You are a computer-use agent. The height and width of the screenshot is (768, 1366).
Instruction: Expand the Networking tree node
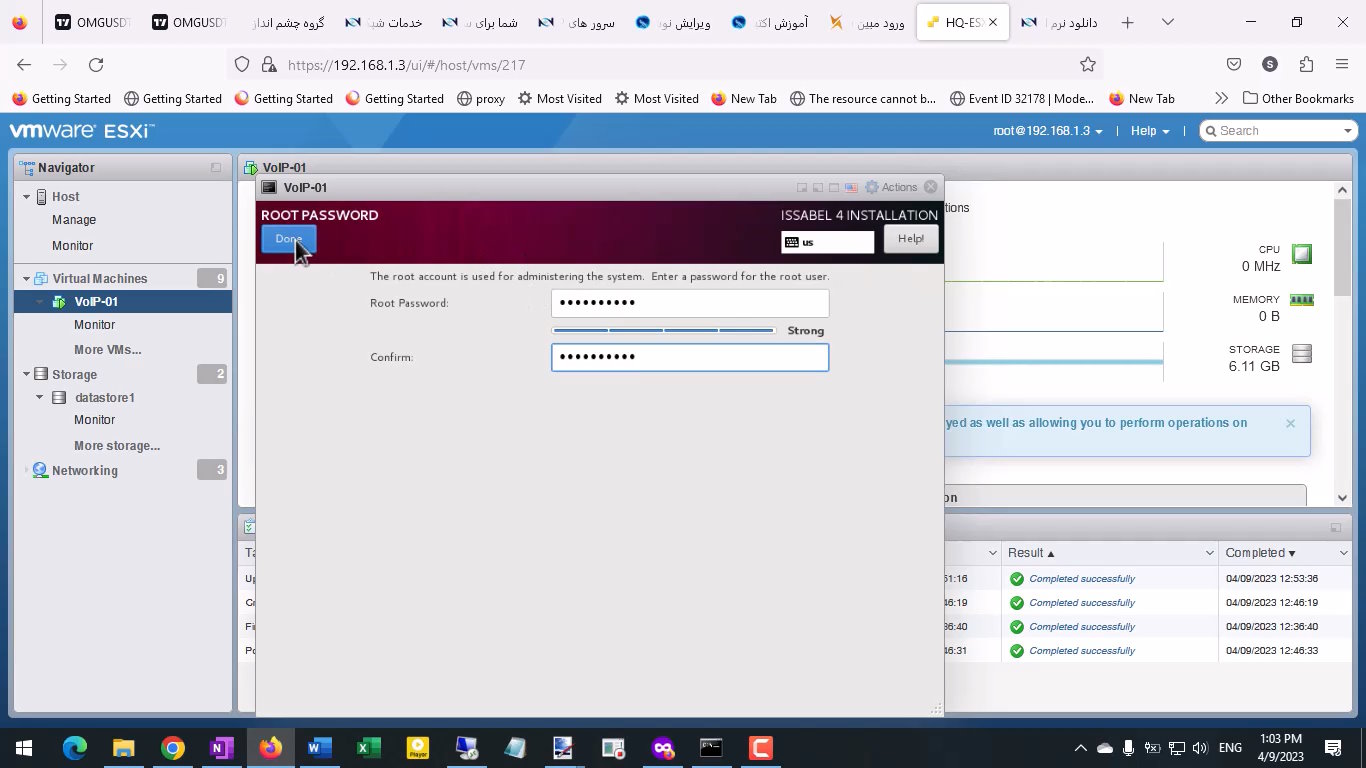(27, 471)
